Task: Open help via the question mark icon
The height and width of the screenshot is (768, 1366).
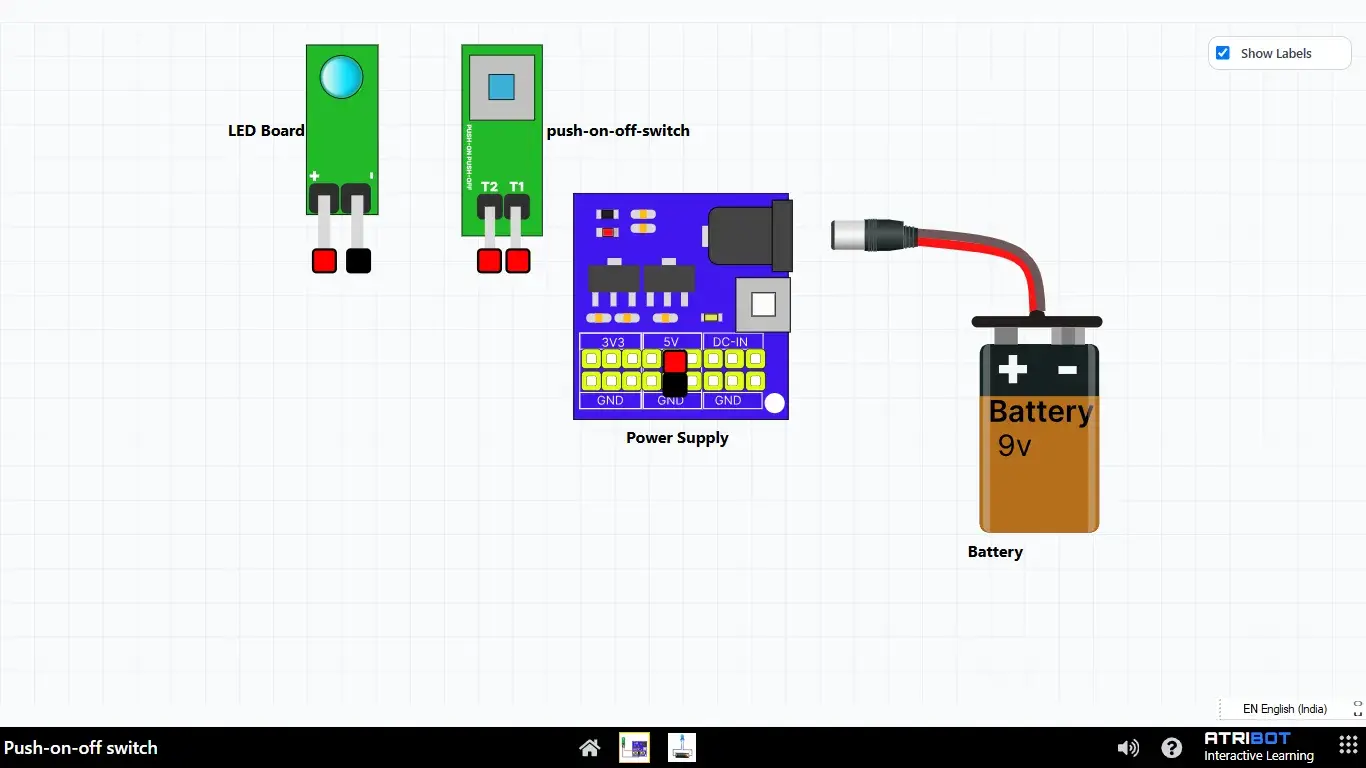Action: click(x=1172, y=747)
